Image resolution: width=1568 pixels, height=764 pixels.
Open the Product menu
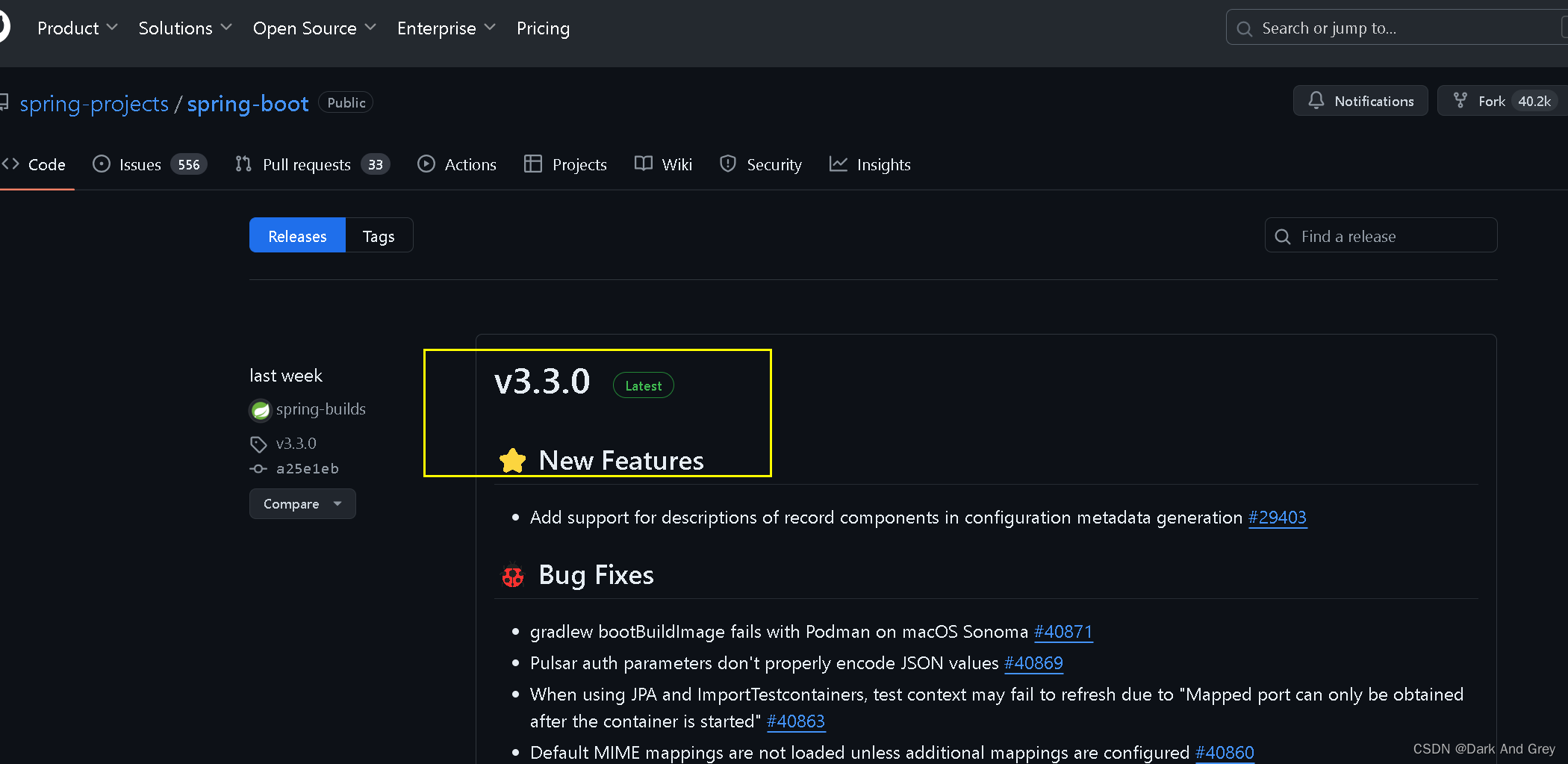tap(78, 28)
